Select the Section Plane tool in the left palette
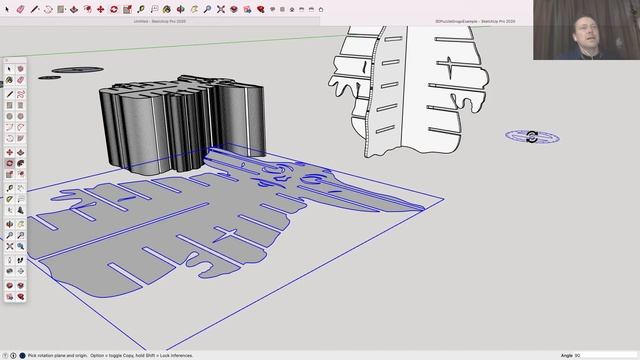Image resolution: width=640 pixels, height=360 pixels. [x=20, y=271]
